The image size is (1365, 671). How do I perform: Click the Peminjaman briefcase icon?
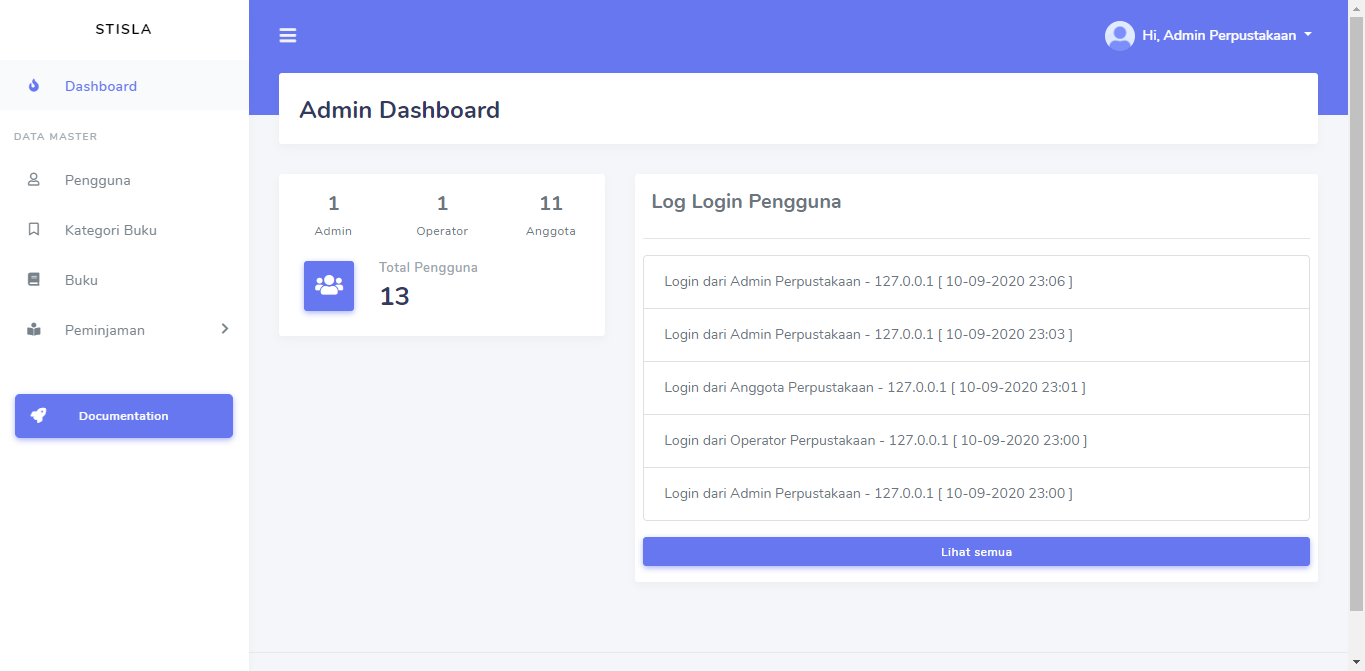click(33, 330)
